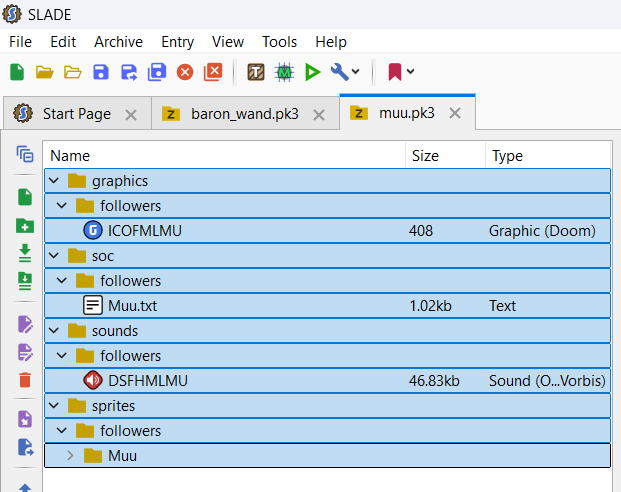Image resolution: width=621 pixels, height=492 pixels.
Task: Close the current archive with the red circle X
Action: (x=185, y=72)
